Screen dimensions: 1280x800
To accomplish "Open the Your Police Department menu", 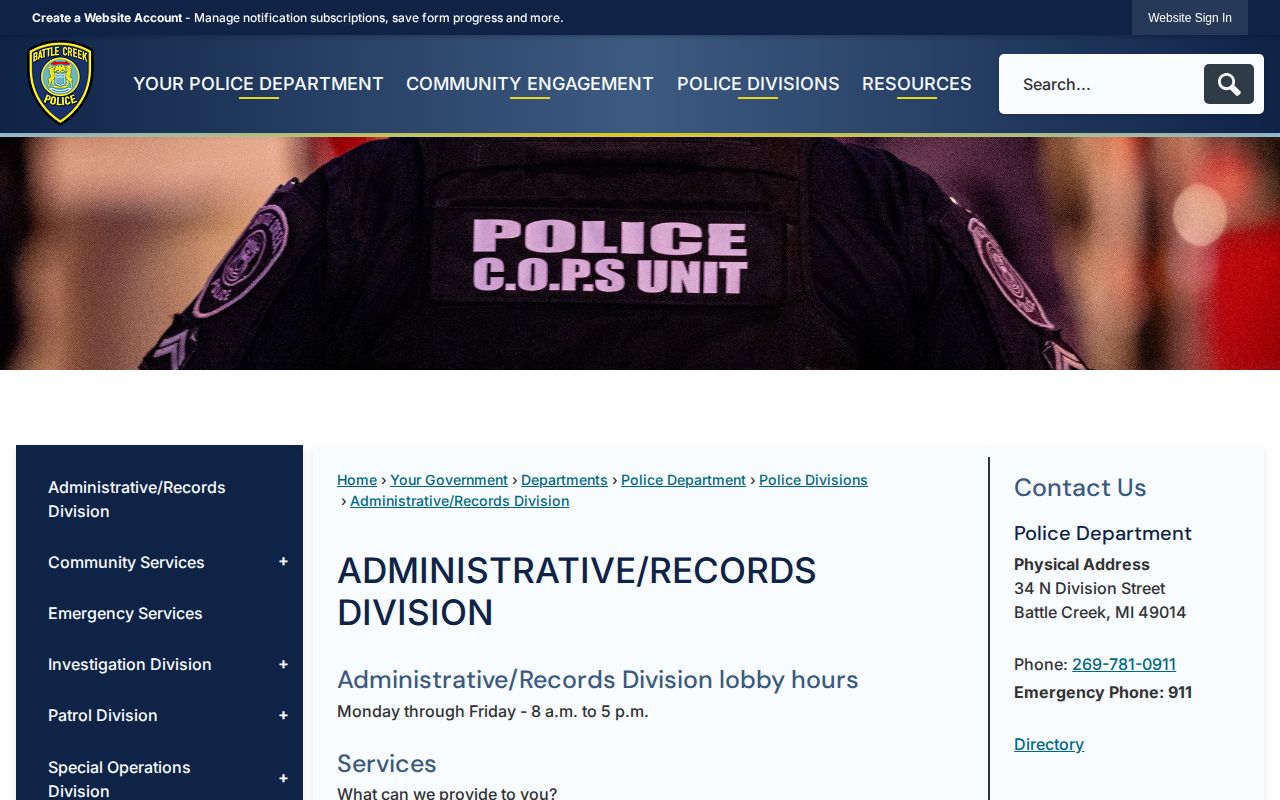I will (x=258, y=84).
